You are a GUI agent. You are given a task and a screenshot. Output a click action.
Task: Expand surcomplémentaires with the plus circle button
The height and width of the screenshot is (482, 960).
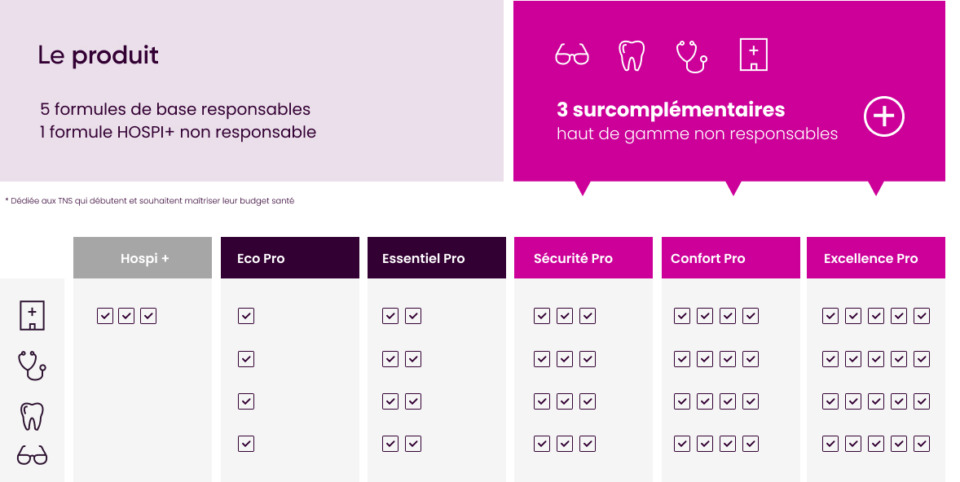pyautogui.click(x=884, y=117)
